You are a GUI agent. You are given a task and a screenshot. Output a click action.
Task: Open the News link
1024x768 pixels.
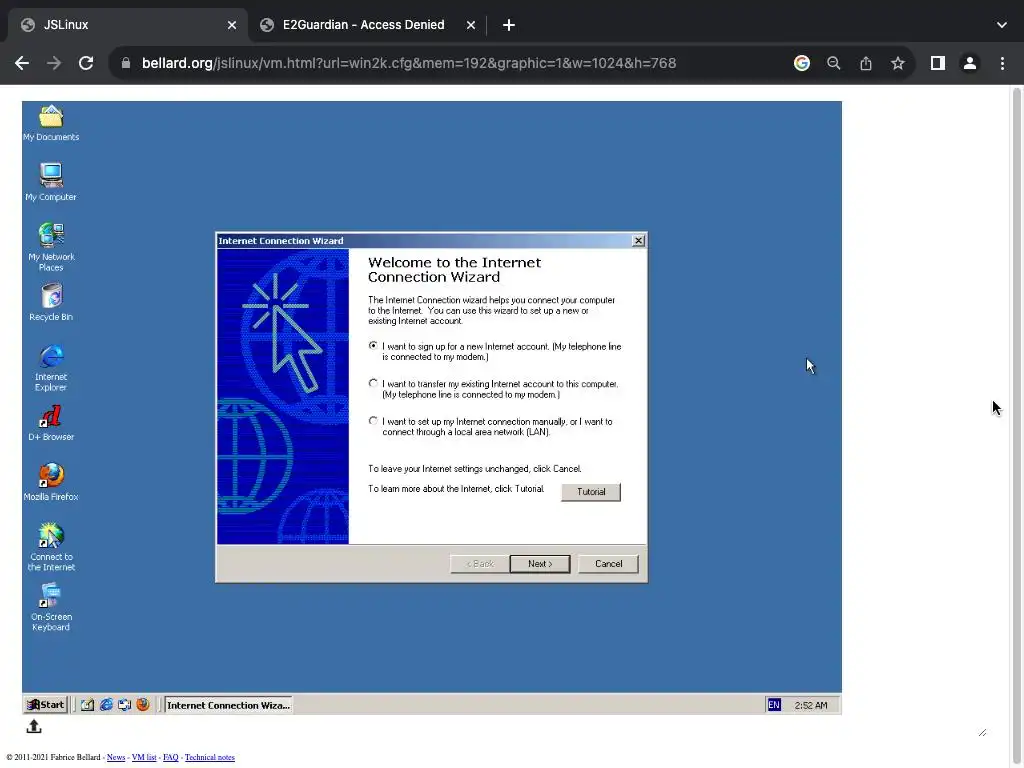pyautogui.click(x=116, y=758)
